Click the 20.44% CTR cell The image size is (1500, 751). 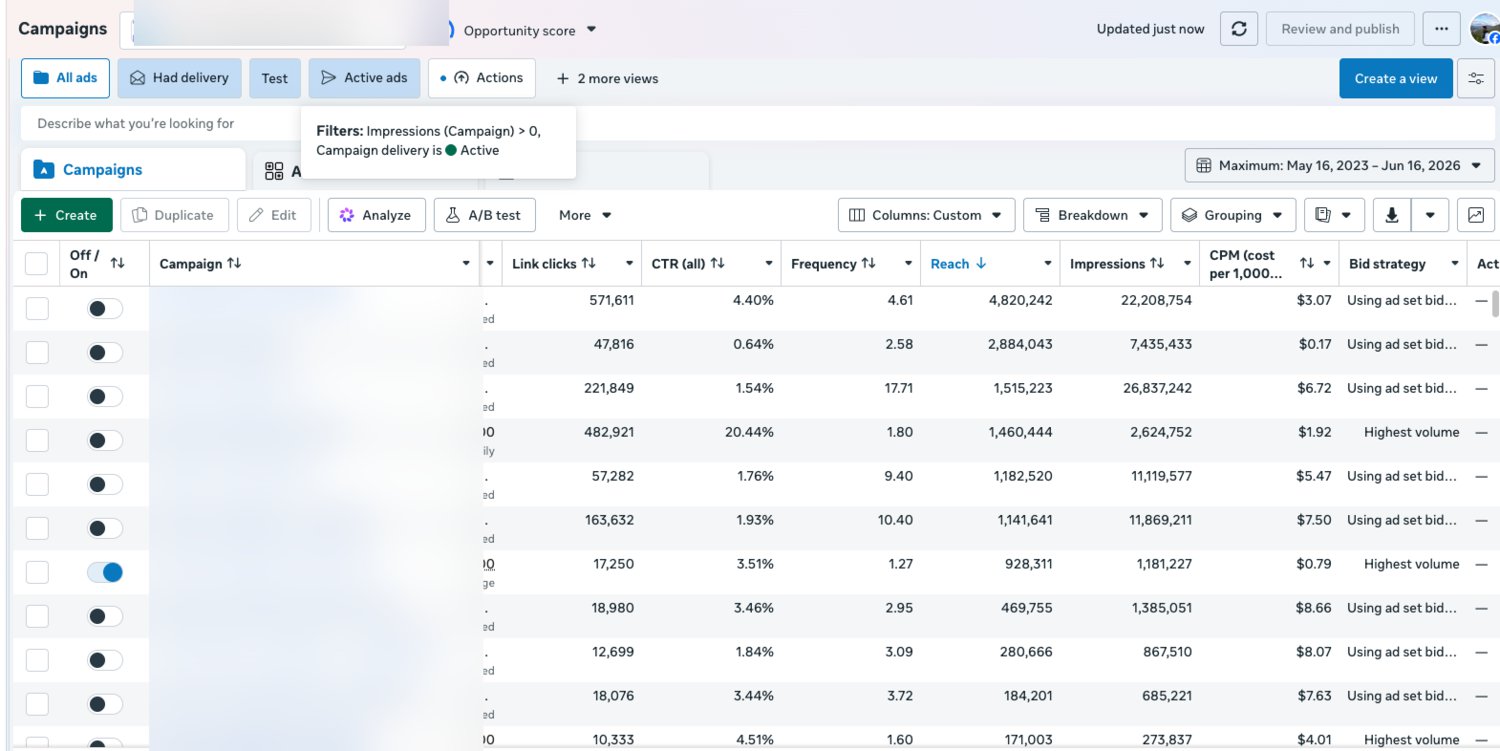pyautogui.click(x=749, y=432)
